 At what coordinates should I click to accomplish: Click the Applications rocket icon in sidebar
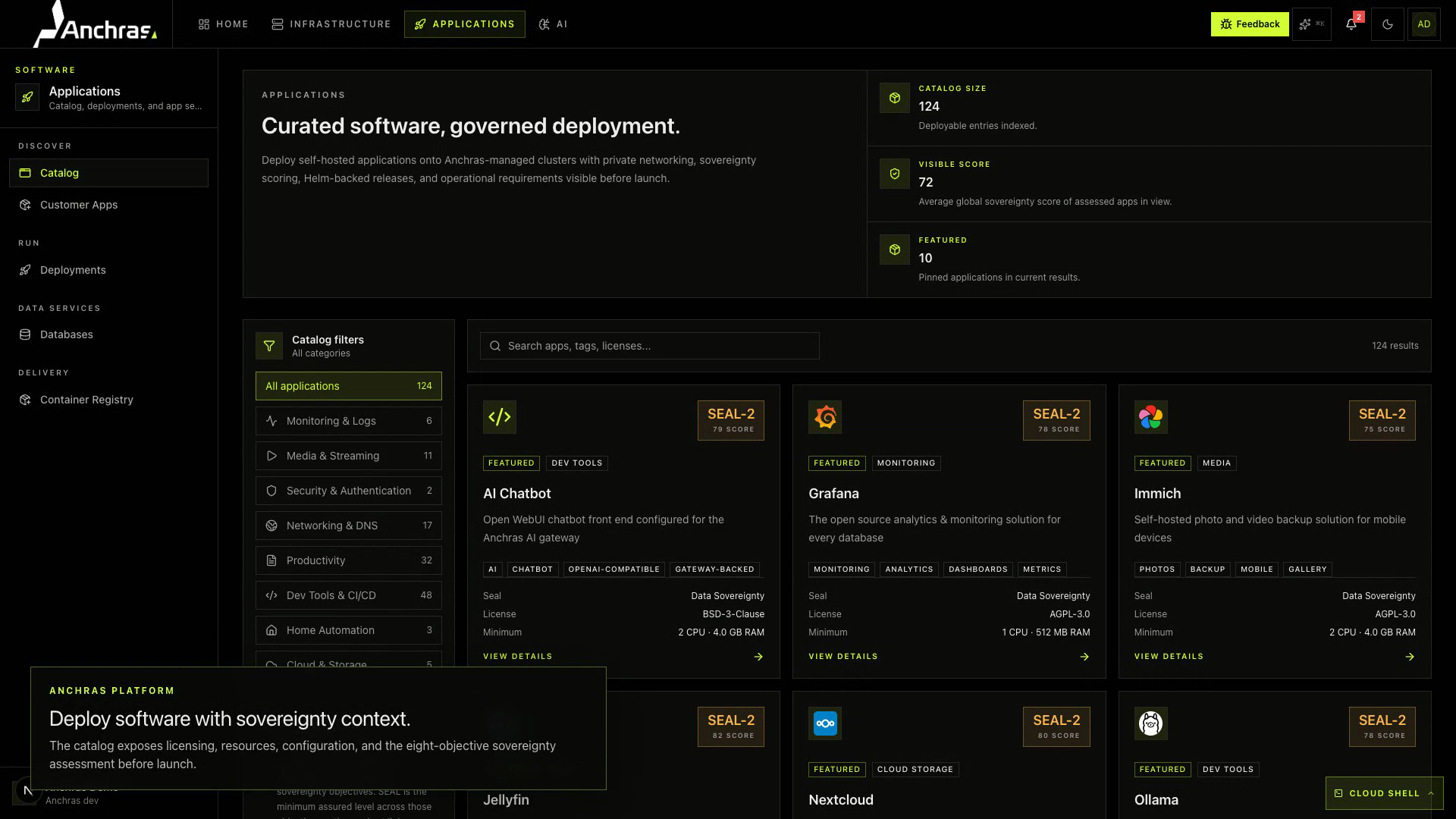pyautogui.click(x=27, y=97)
